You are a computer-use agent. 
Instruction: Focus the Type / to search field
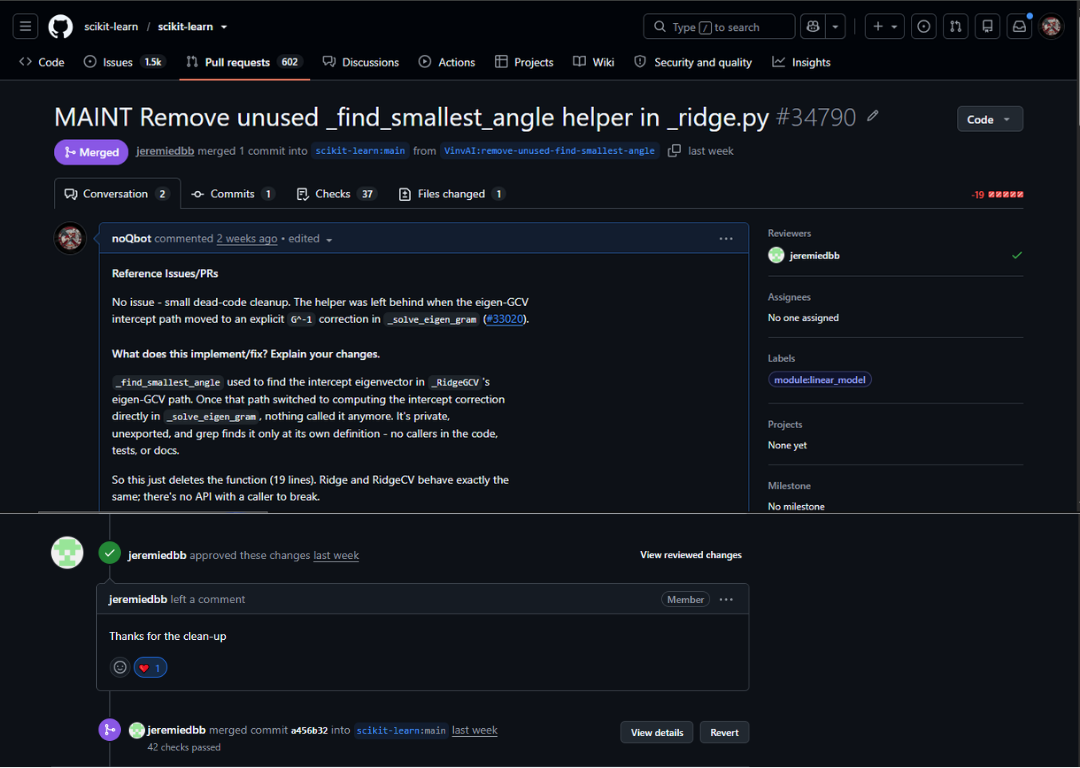click(x=719, y=27)
